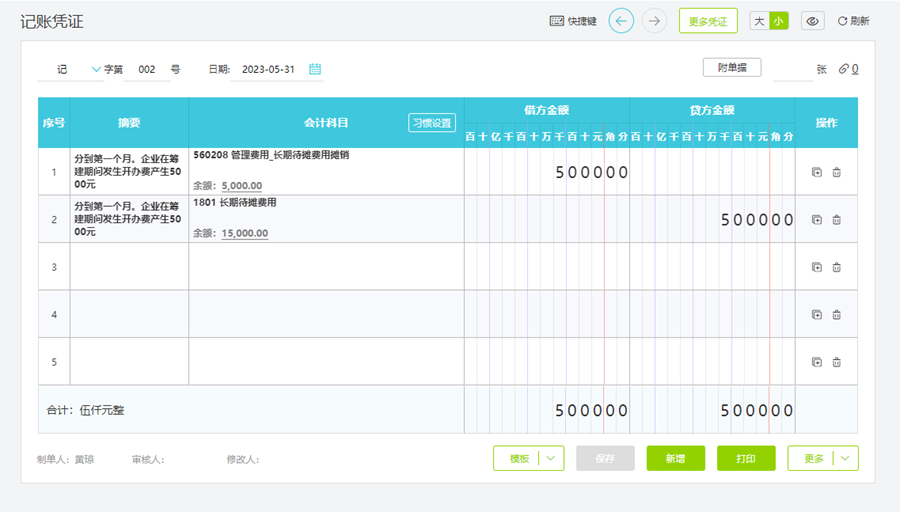The image size is (900, 512).
Task: Click the 5,000.00 balance link
Action: pyautogui.click(x=241, y=186)
